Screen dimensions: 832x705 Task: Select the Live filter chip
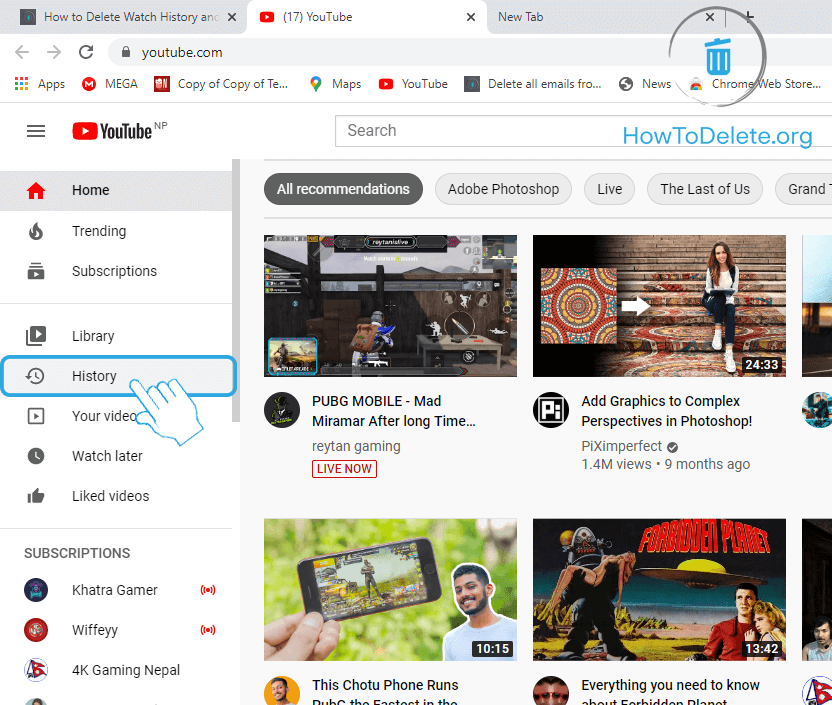click(x=609, y=189)
